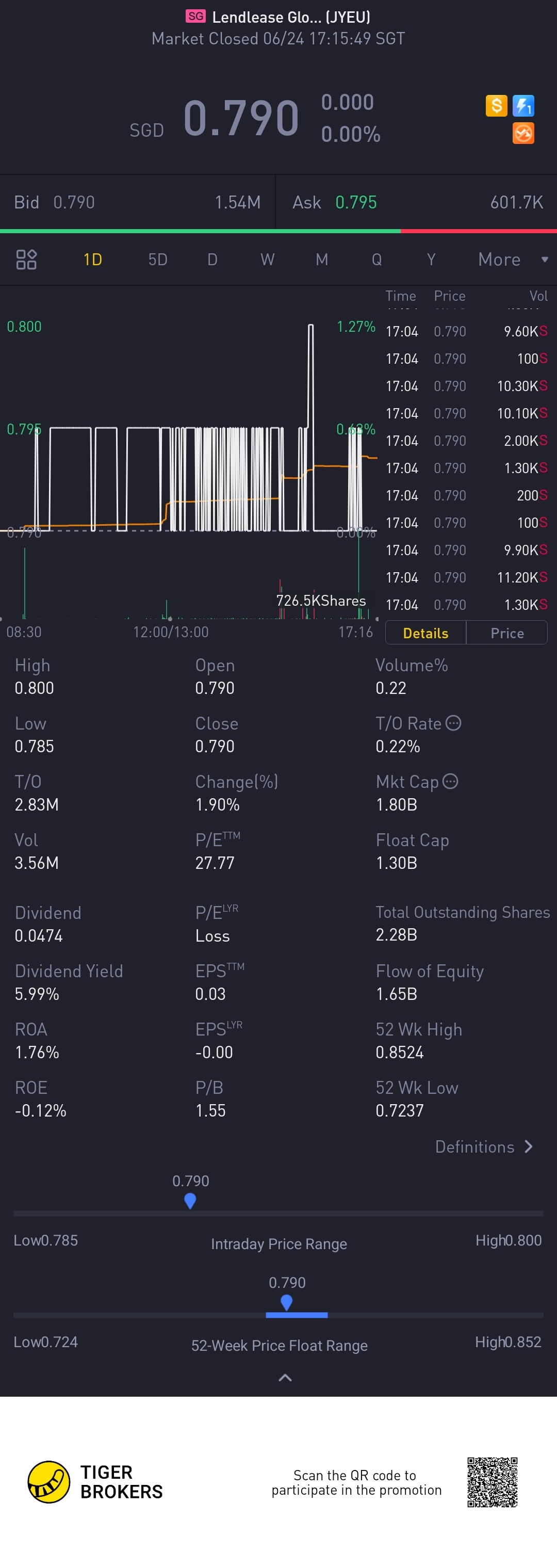
Task: Open T/O Rate info icon
Action: pos(453,722)
